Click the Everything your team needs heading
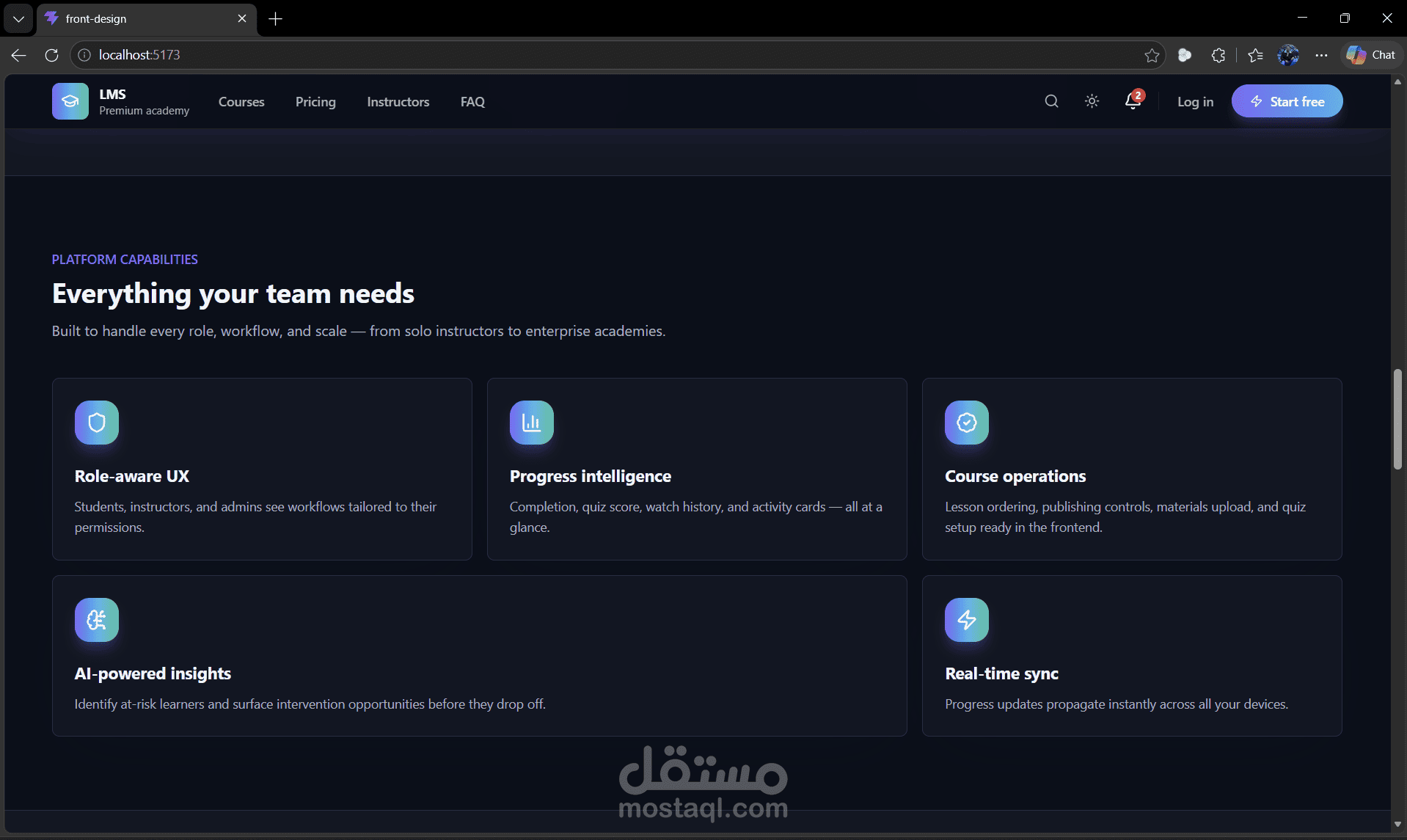The image size is (1407, 840). 233,293
